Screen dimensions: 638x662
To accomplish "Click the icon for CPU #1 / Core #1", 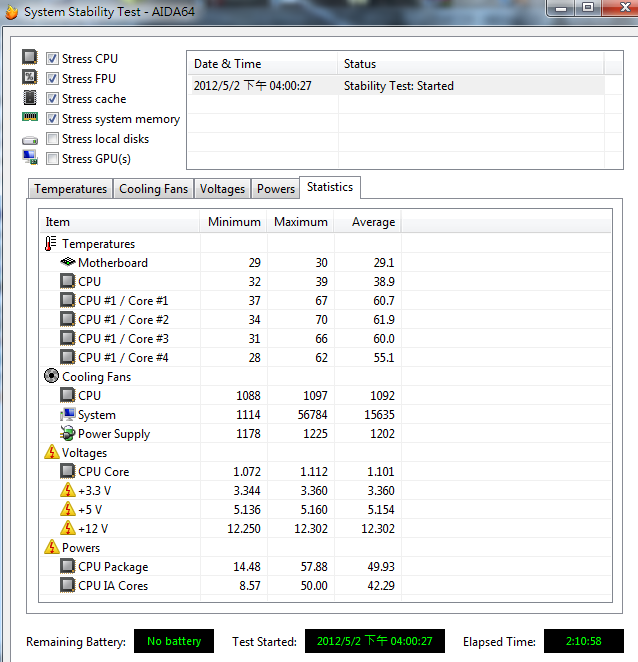I will pyautogui.click(x=68, y=300).
